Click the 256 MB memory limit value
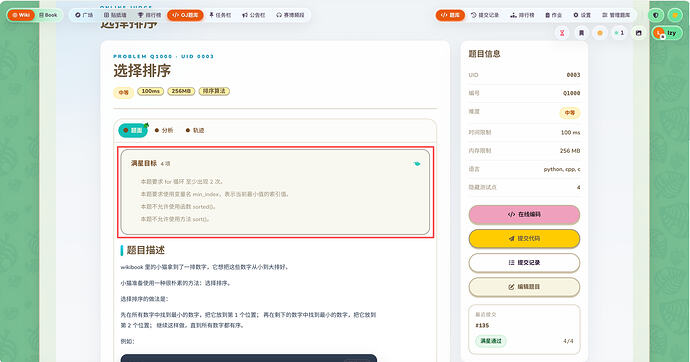The height and width of the screenshot is (362, 690). tap(570, 150)
